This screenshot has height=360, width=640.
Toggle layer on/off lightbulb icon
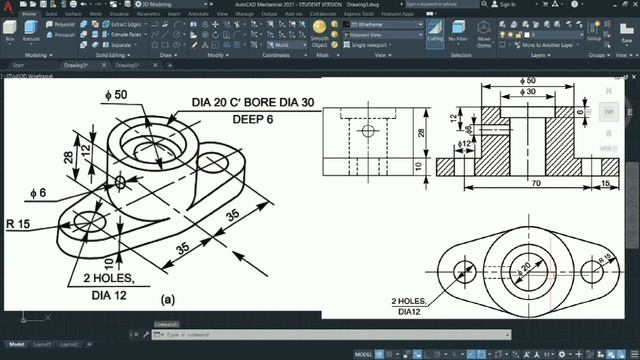(x=502, y=35)
